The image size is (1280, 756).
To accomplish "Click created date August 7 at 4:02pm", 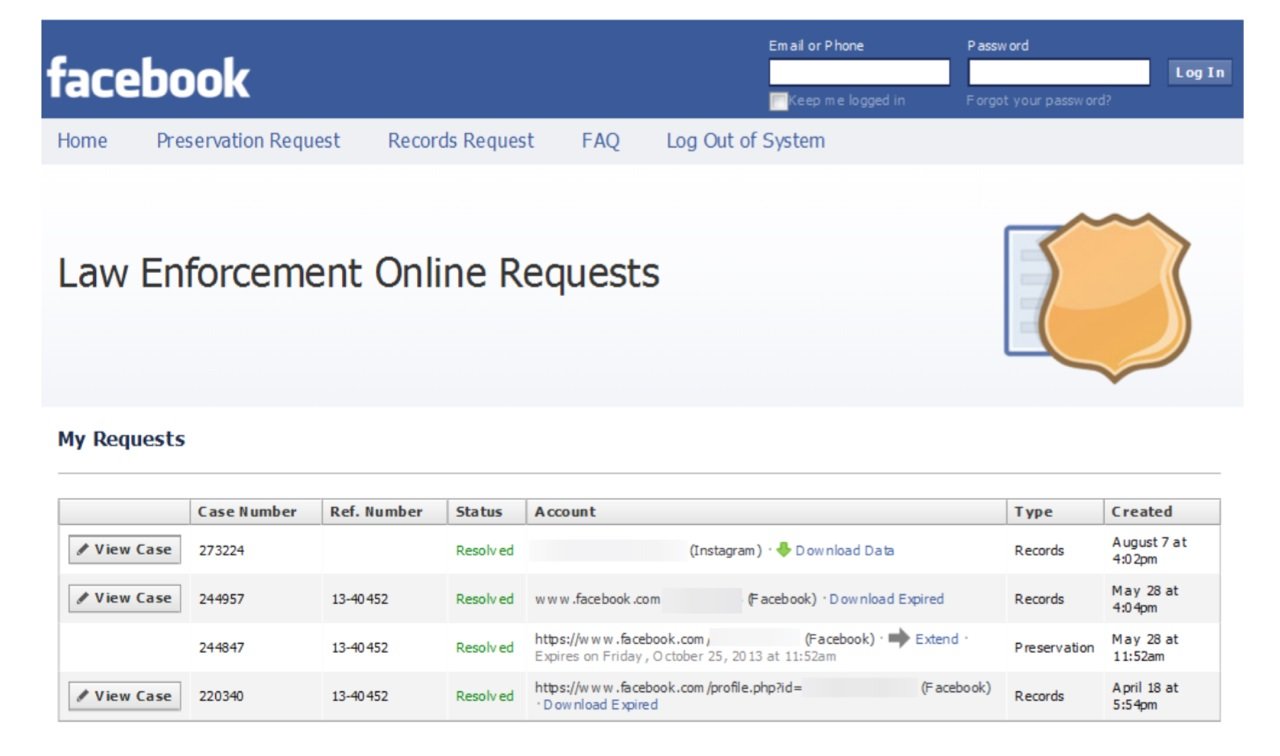I will point(1149,550).
